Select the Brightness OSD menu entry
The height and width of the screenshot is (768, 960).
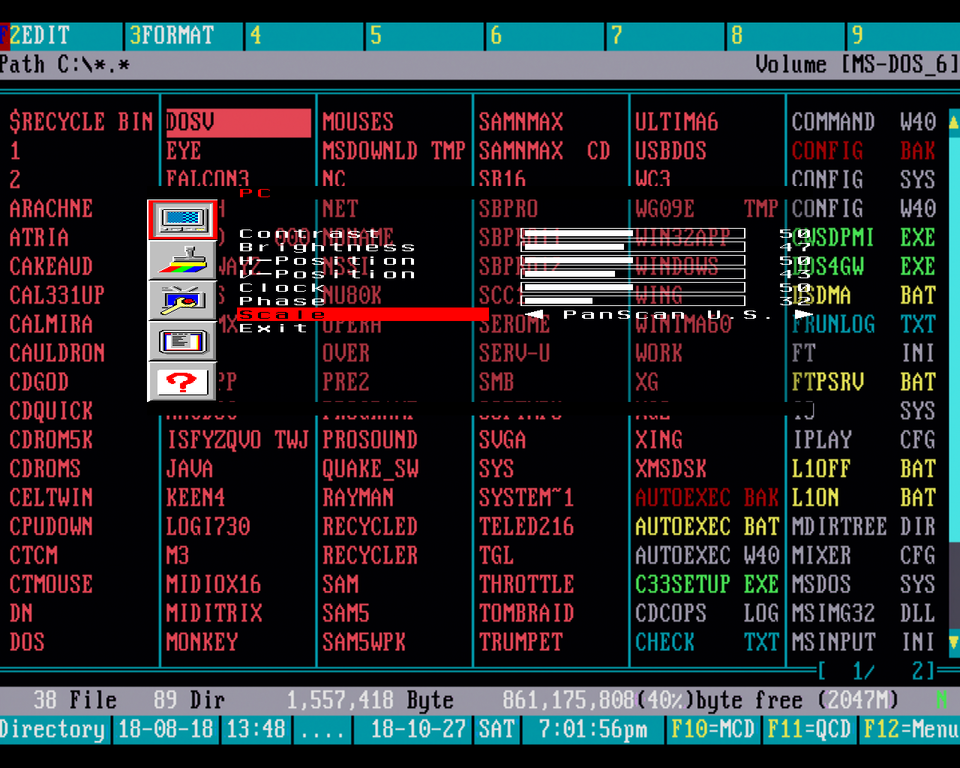[x=327, y=247]
